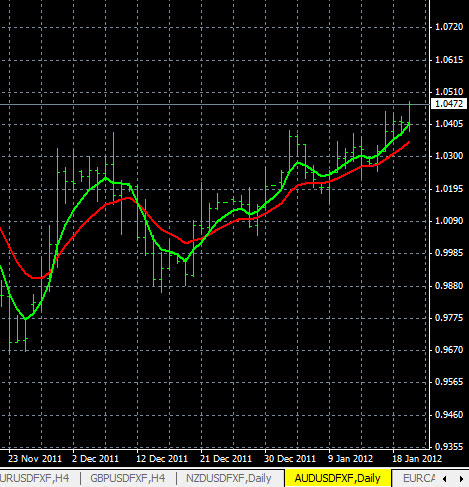The width and height of the screenshot is (469, 487).
Task: Click the 0.9460 price scale label
Action: tap(449, 415)
